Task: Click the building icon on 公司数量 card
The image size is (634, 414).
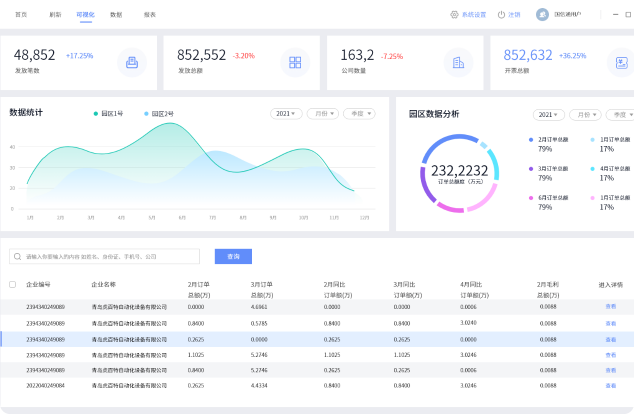Action: pyautogui.click(x=458, y=63)
